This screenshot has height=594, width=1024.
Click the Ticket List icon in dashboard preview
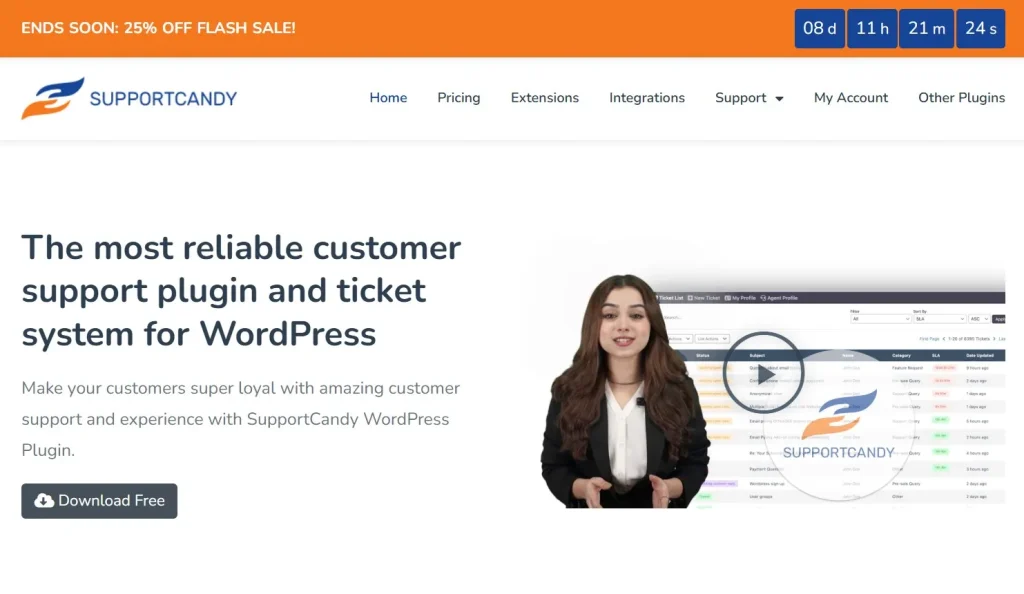658,298
